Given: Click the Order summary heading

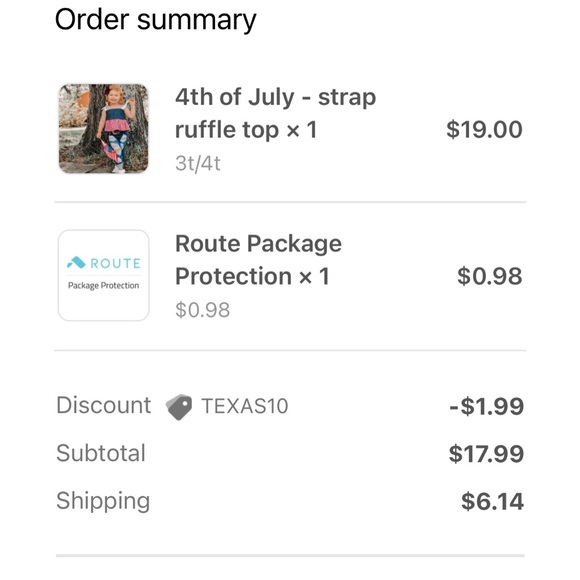Looking at the screenshot, I should click(x=155, y=20).
